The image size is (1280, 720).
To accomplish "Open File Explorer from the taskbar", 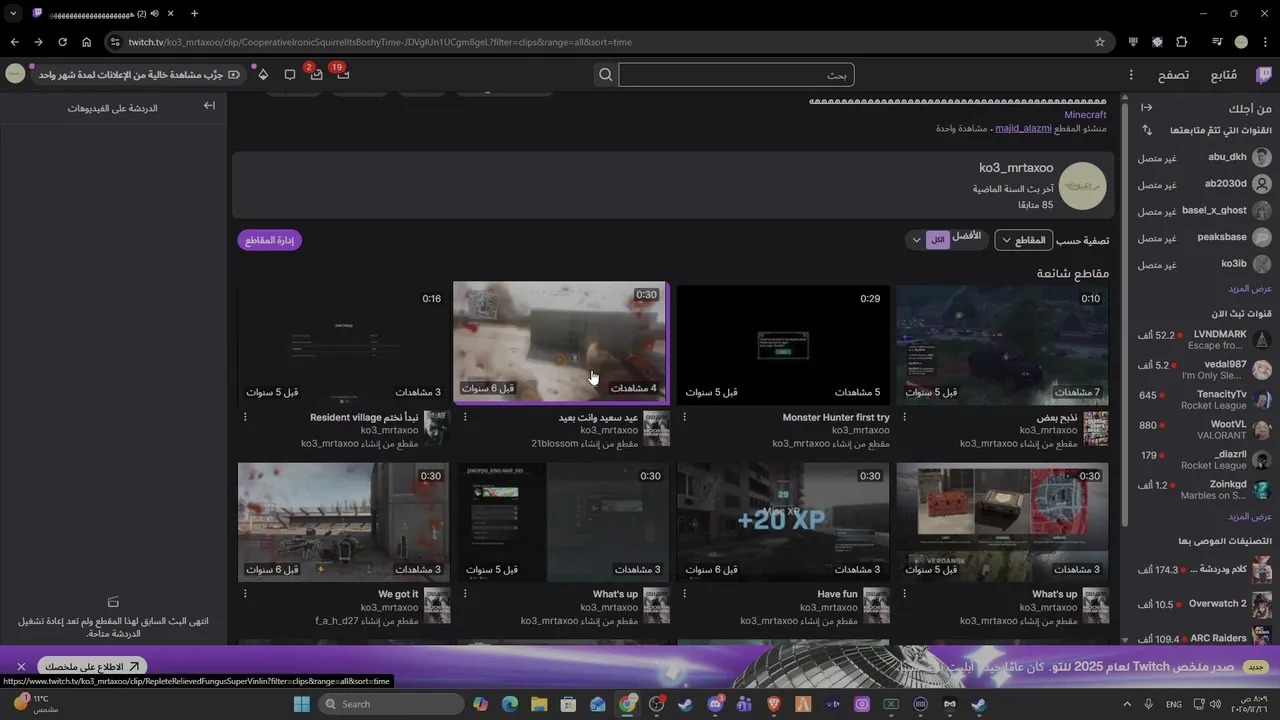I will tap(539, 704).
